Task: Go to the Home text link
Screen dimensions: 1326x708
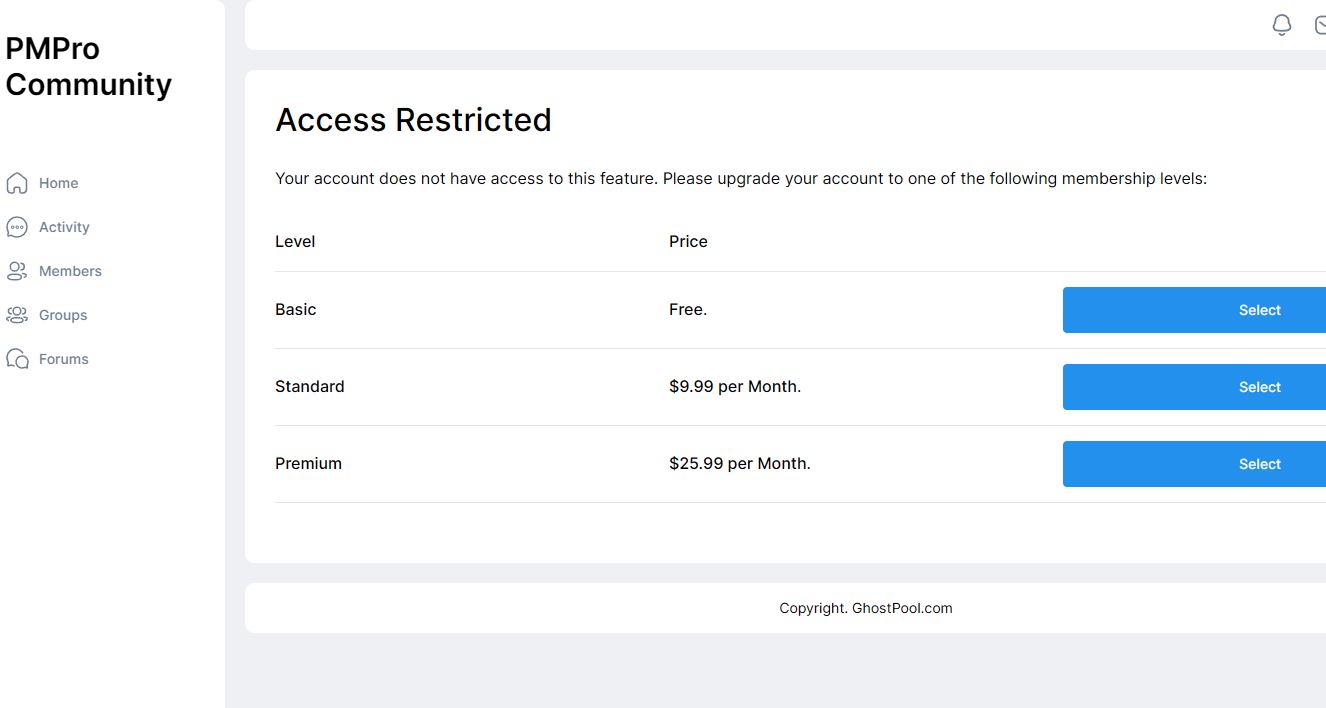Action: 58,183
